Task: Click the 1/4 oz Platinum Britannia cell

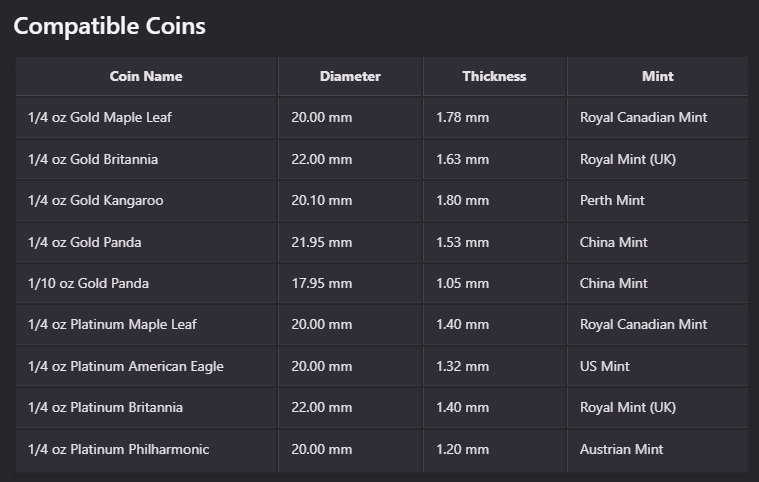Action: 105,408
